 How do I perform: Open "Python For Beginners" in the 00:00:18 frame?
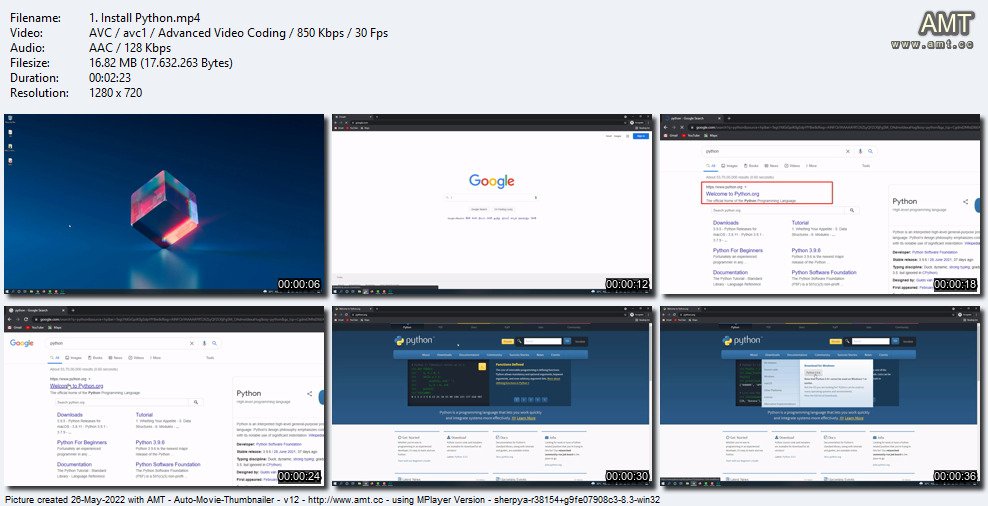738,250
